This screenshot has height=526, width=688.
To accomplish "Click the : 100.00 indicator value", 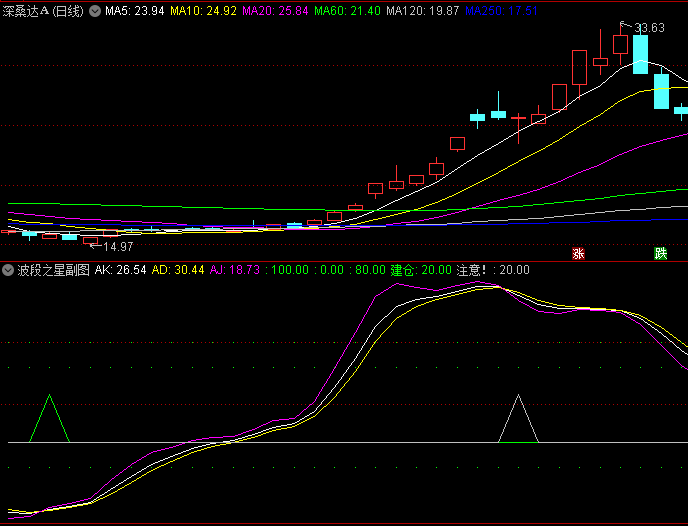I will tap(287, 270).
